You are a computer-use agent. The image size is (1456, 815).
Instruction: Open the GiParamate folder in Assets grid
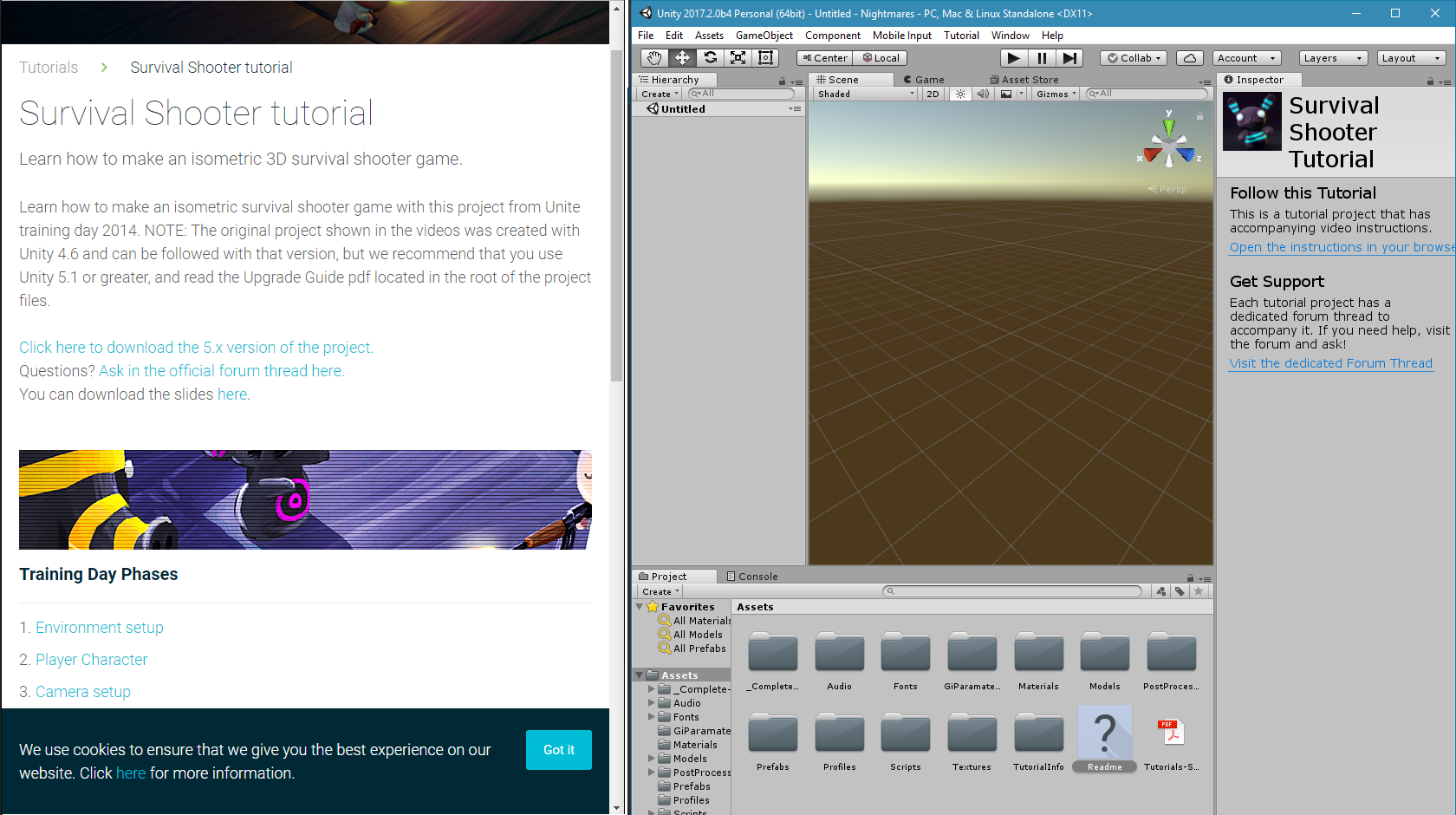(x=972, y=661)
